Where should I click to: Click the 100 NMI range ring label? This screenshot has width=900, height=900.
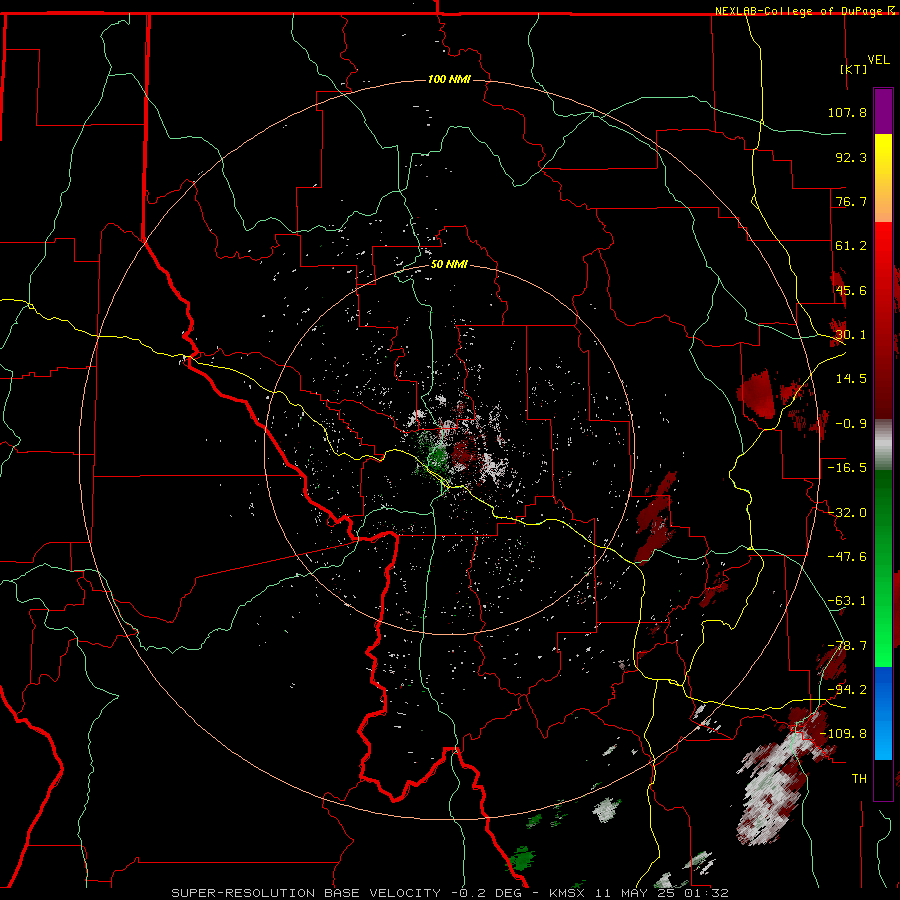449,79
